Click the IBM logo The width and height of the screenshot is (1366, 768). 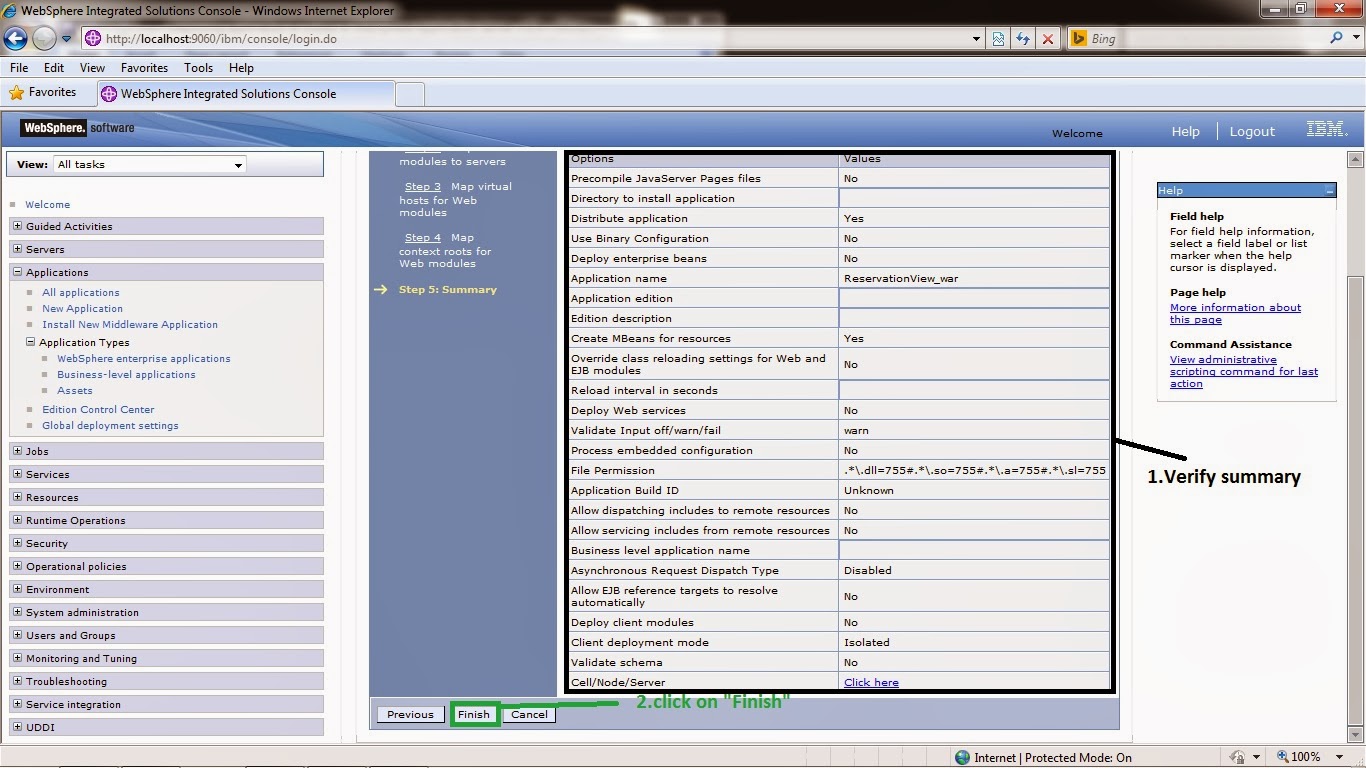1327,130
